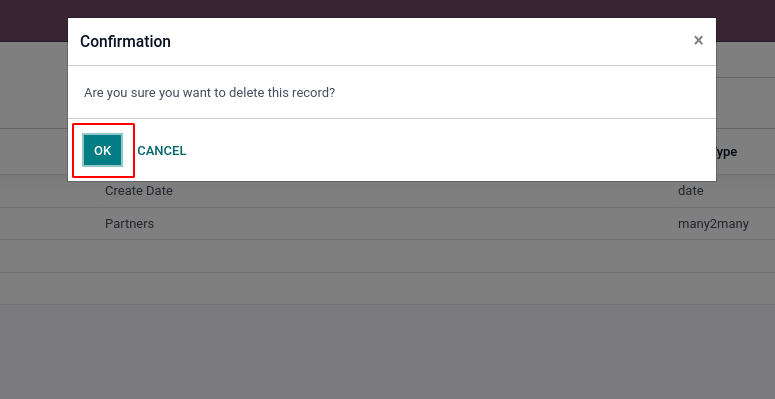Click the delete record question text

[x=210, y=92]
